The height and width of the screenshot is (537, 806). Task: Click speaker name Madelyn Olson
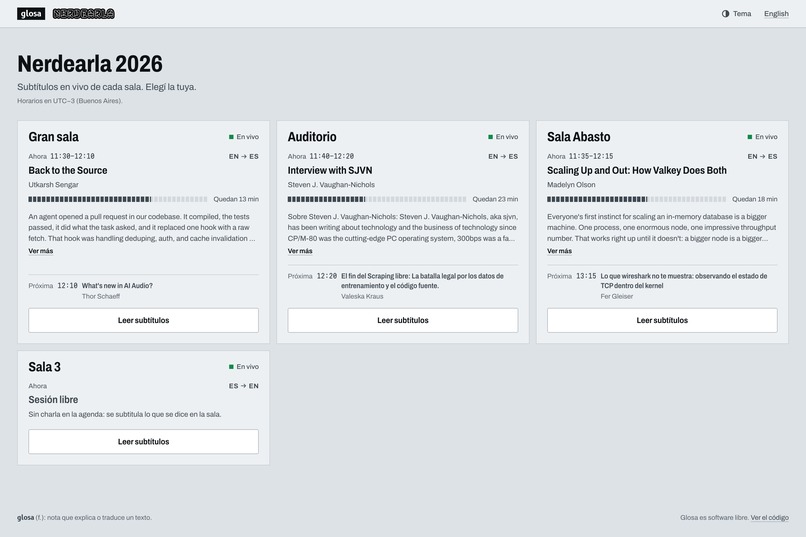pos(571,184)
